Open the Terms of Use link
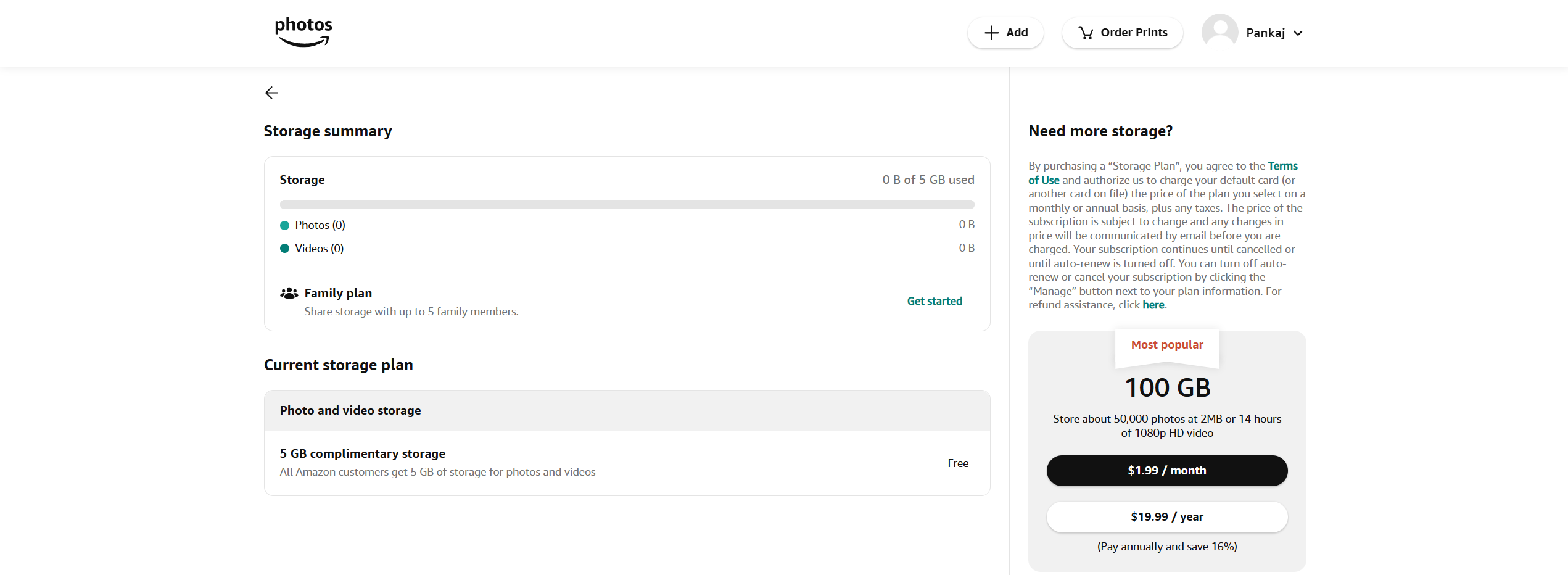This screenshot has height=575, width=1568. (x=1282, y=165)
